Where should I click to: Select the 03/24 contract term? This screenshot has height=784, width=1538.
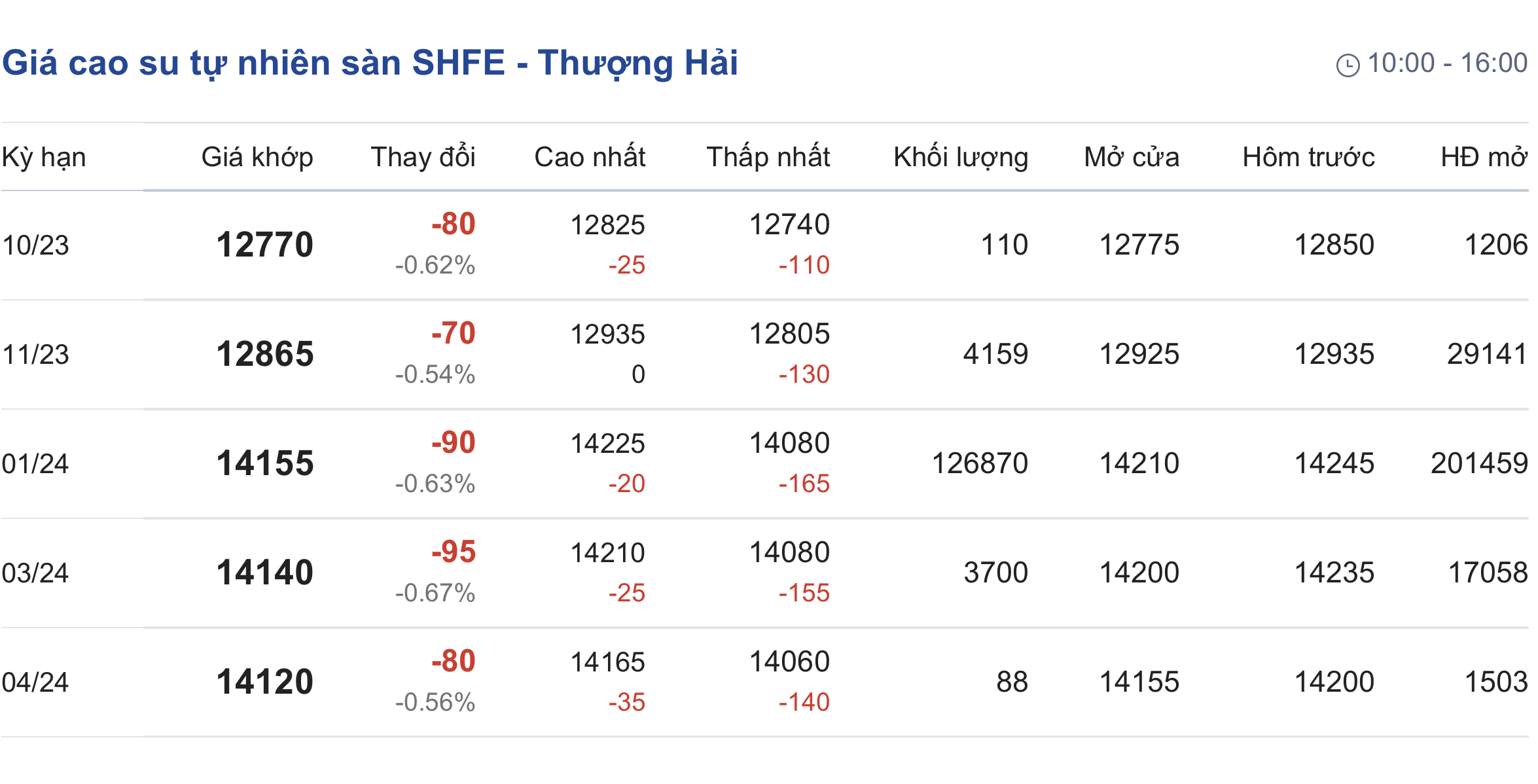pyautogui.click(x=35, y=573)
